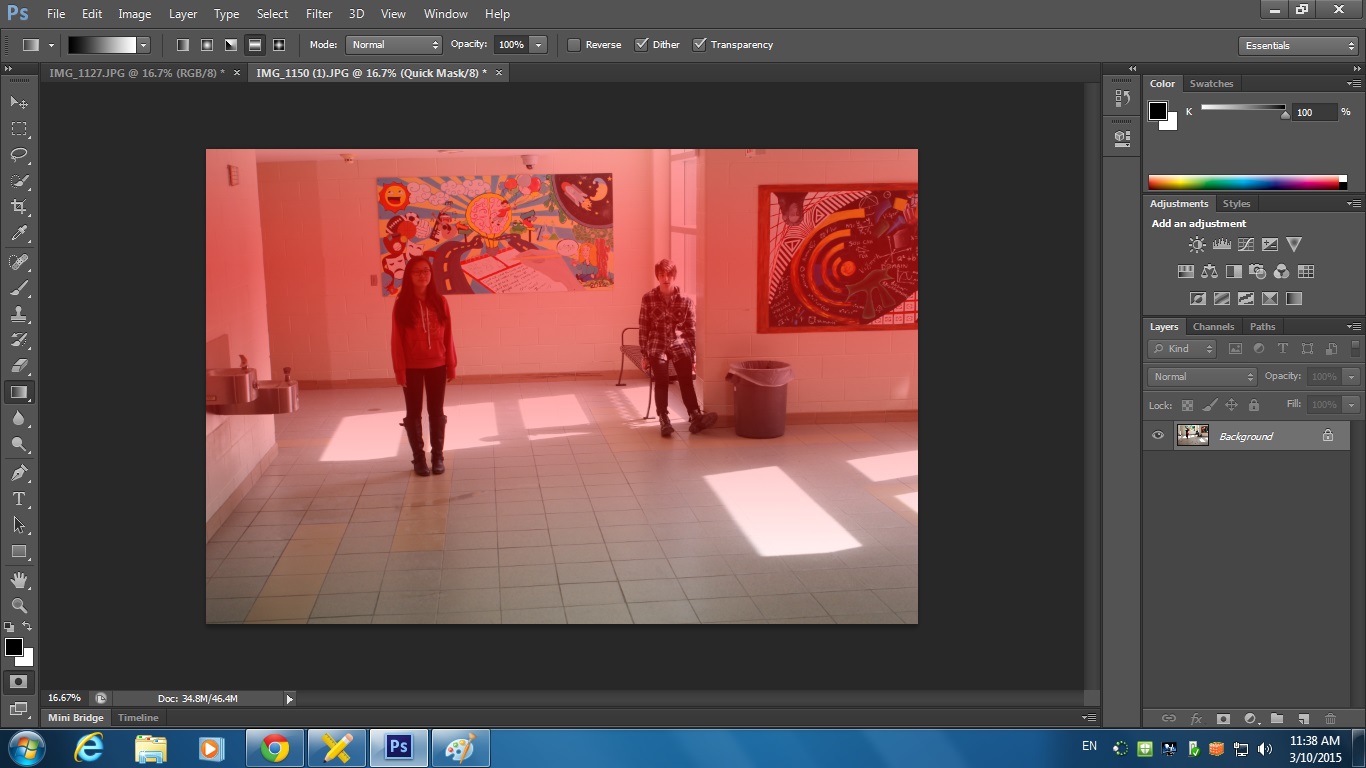Select the Lasso tool
Image resolution: width=1366 pixels, height=768 pixels.
[x=19, y=154]
